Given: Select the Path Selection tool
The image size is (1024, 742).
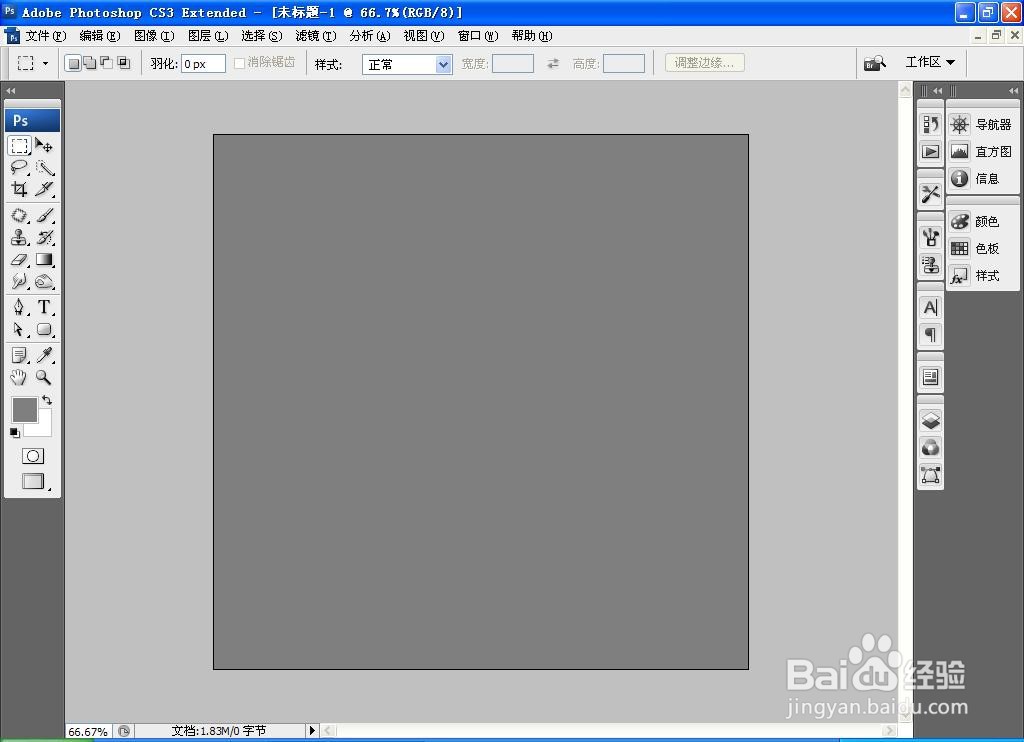Looking at the screenshot, I should [20, 329].
